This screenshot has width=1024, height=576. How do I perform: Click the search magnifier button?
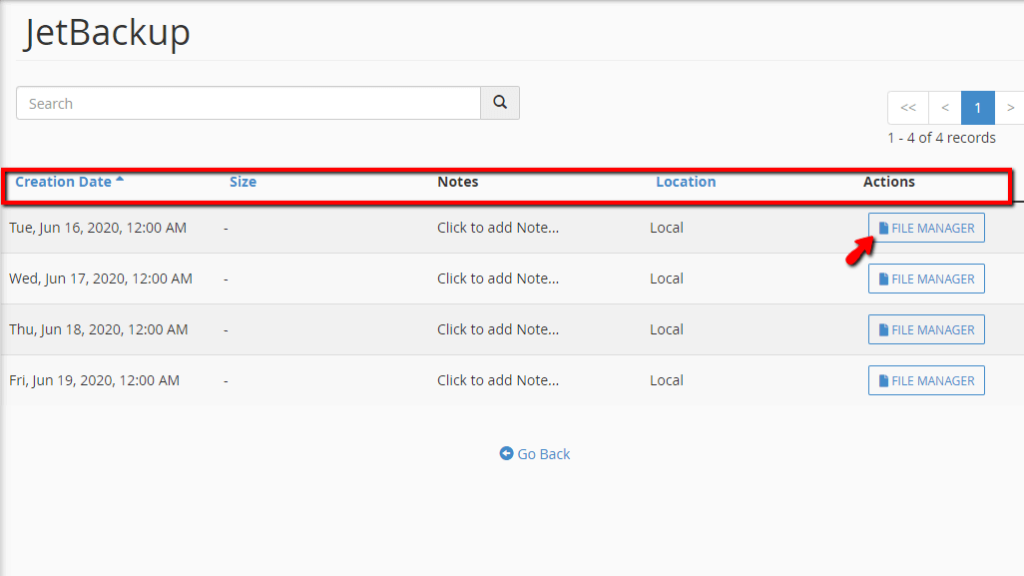point(500,103)
